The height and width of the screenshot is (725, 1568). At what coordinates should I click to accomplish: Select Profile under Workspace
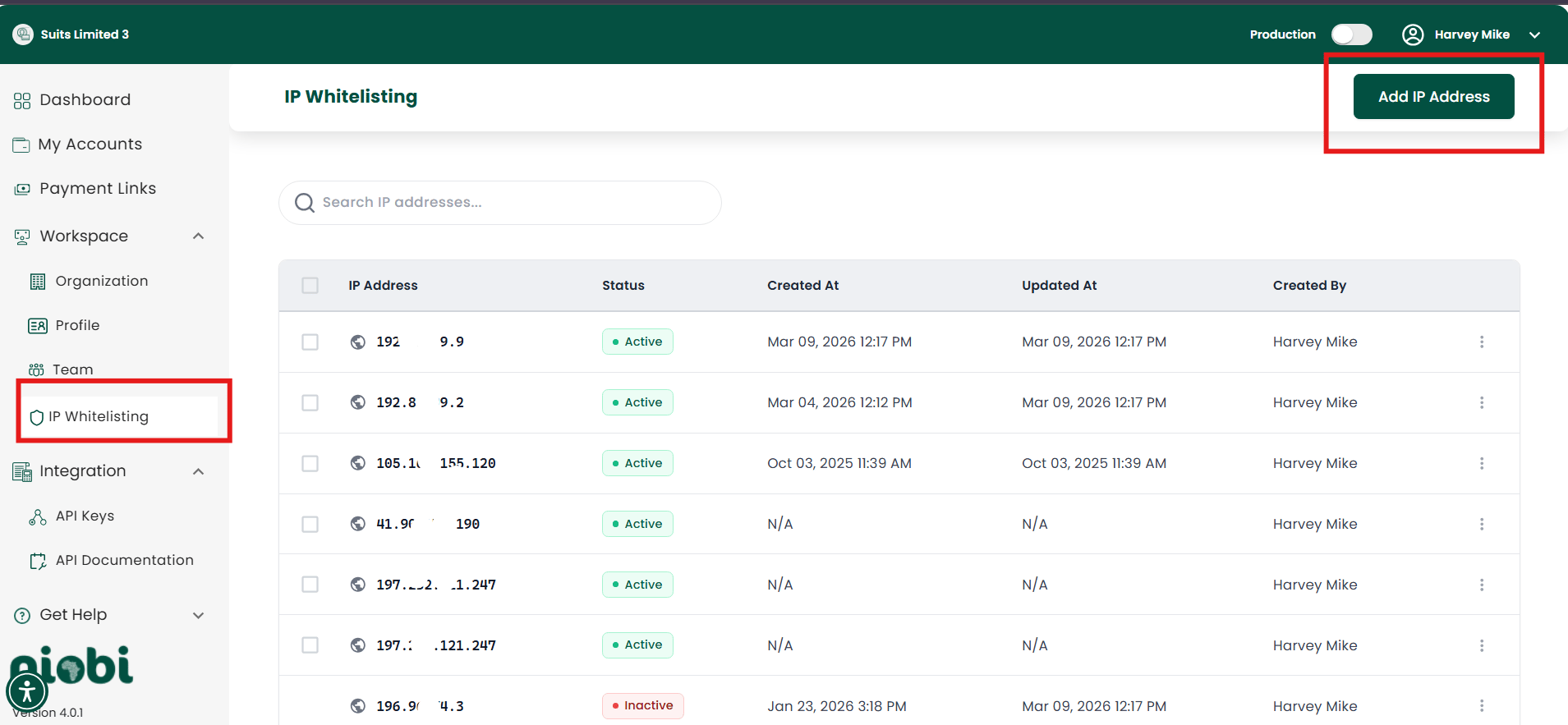point(77,326)
